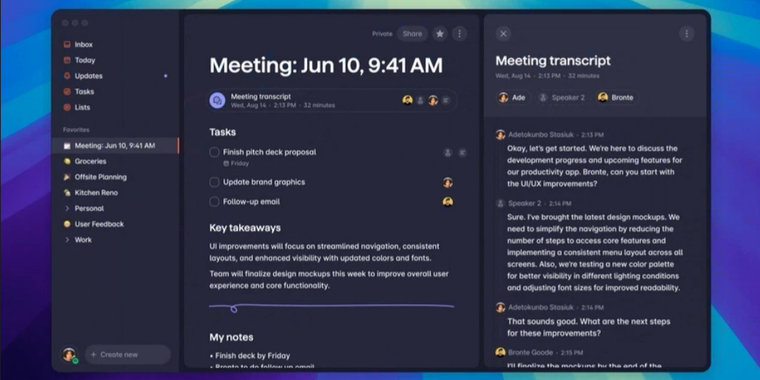The width and height of the screenshot is (760, 380).
Task: Click the Friday due date tag
Action: coord(236,164)
